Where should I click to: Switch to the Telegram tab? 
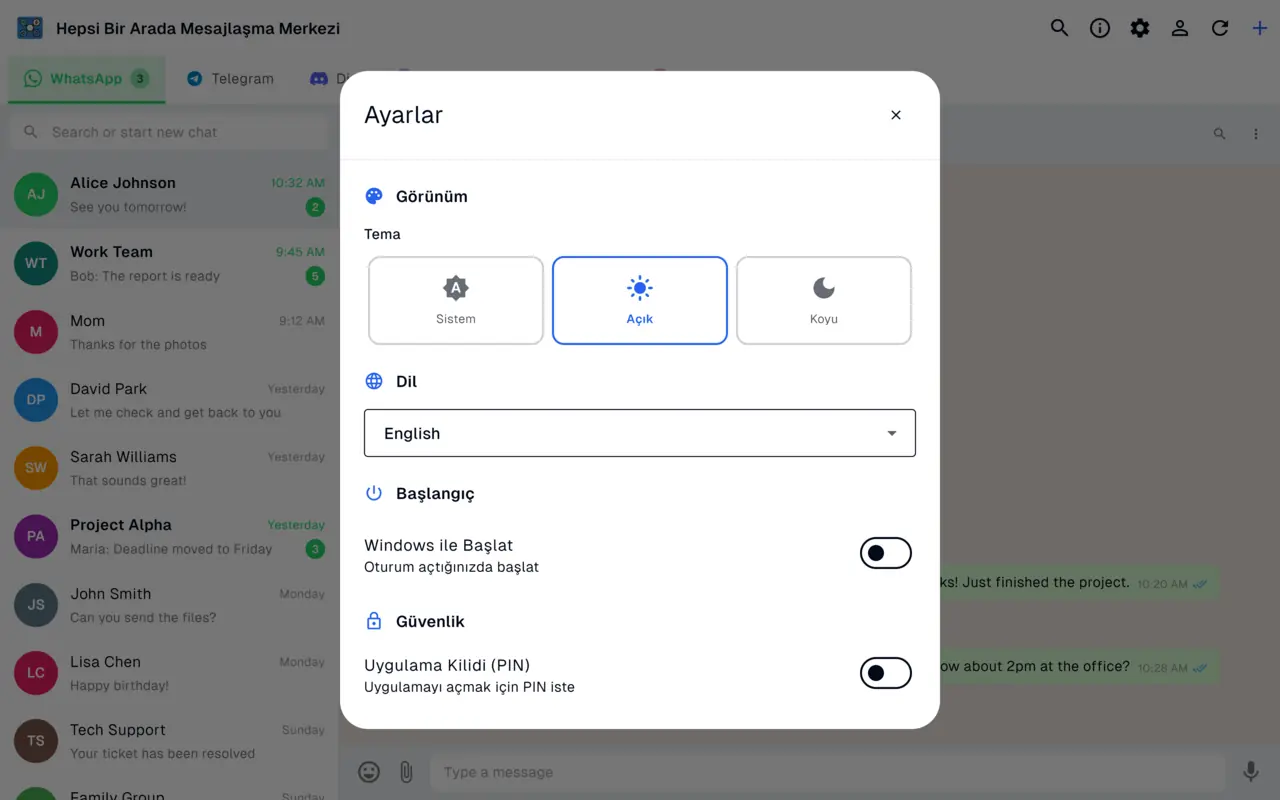point(230,78)
